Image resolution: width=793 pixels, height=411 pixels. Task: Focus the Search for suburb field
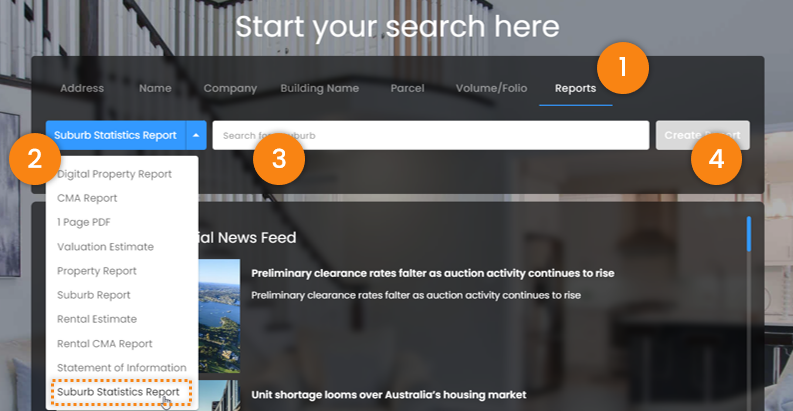pos(431,135)
